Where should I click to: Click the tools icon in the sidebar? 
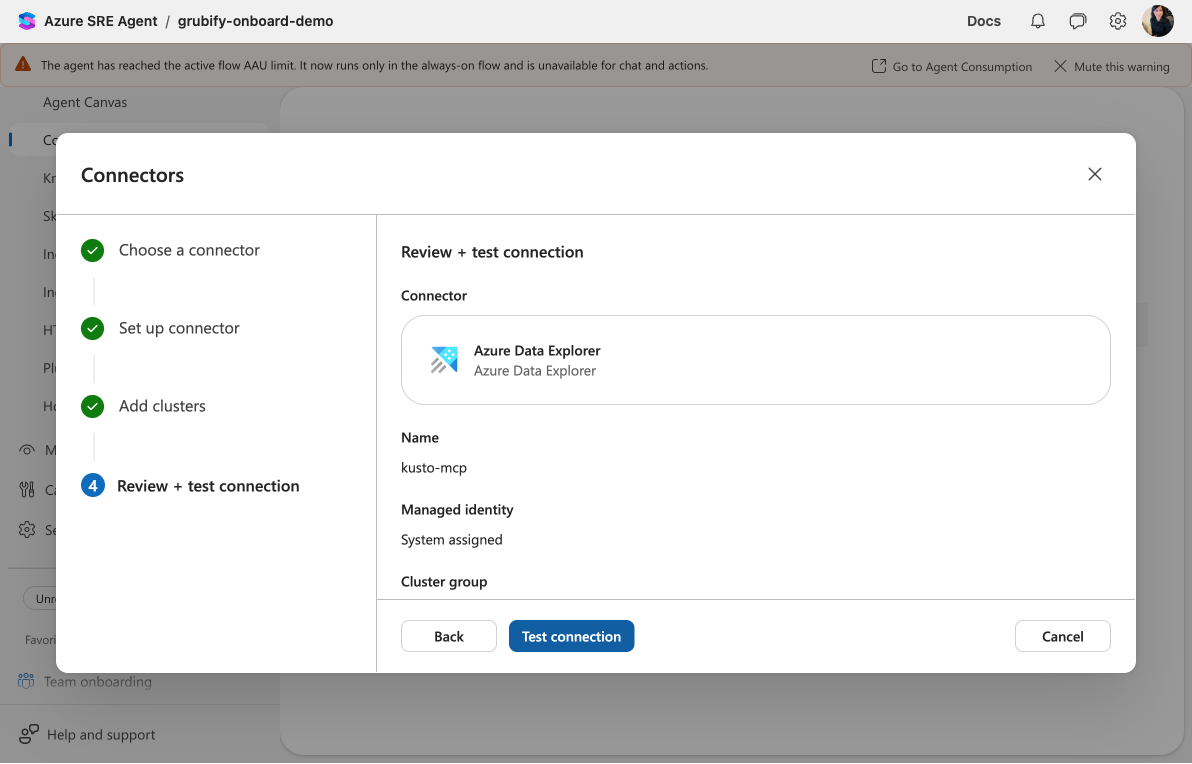pyautogui.click(x=27, y=490)
